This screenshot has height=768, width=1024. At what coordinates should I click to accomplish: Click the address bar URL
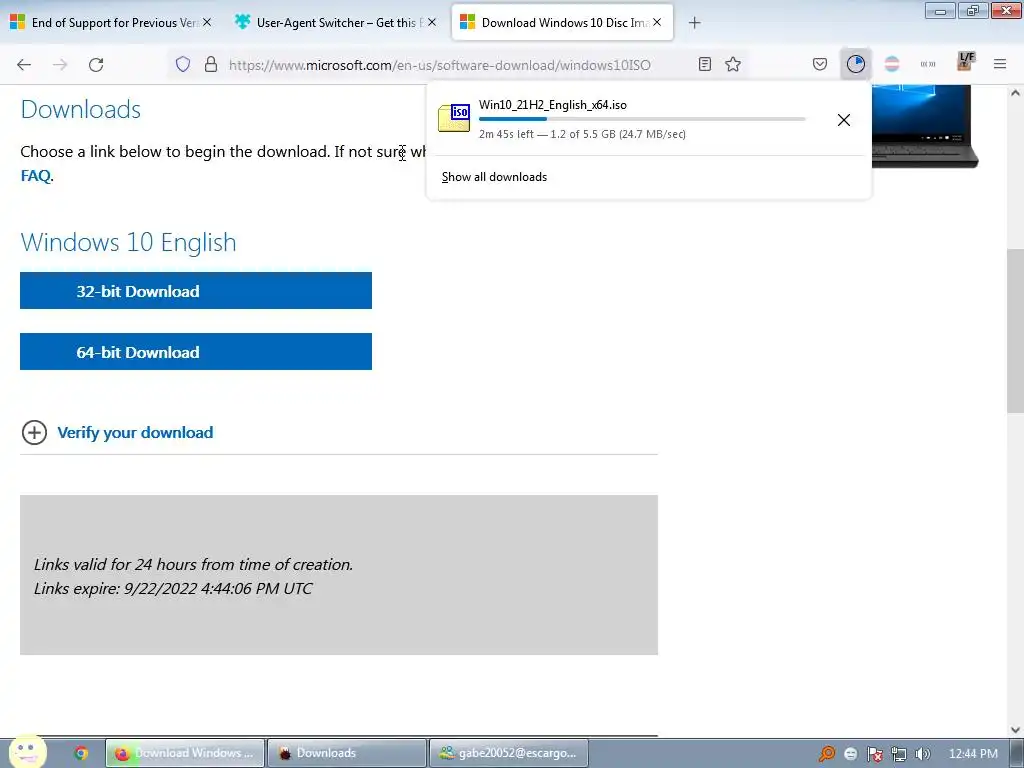click(440, 65)
